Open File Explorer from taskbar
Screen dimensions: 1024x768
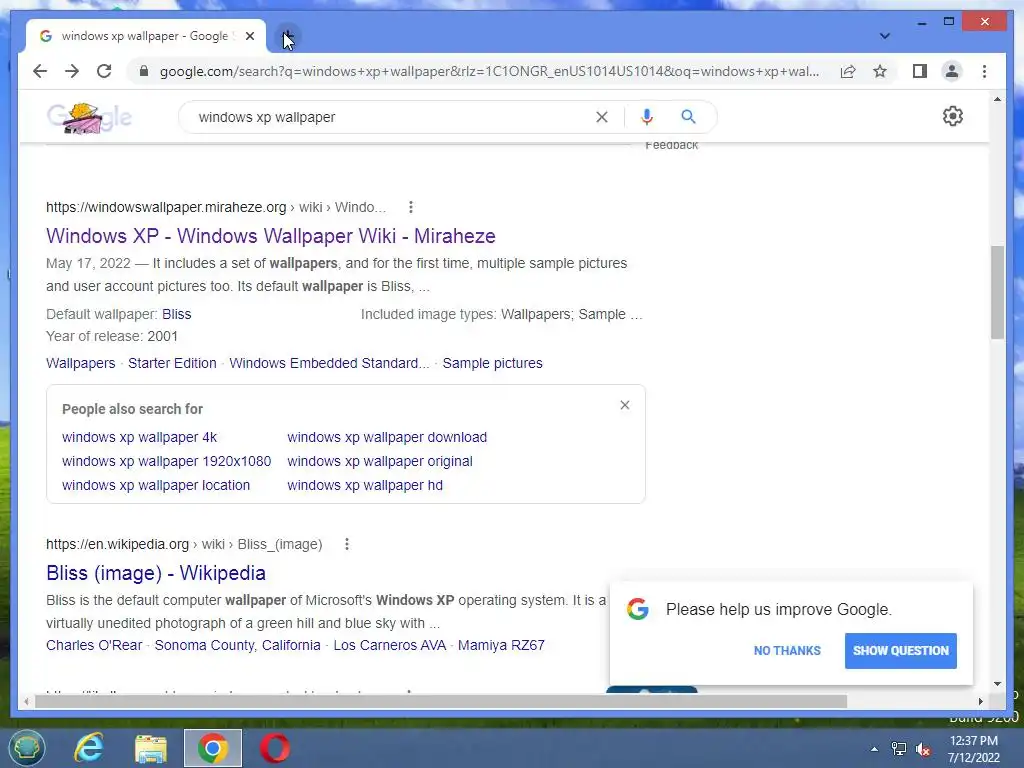point(150,748)
